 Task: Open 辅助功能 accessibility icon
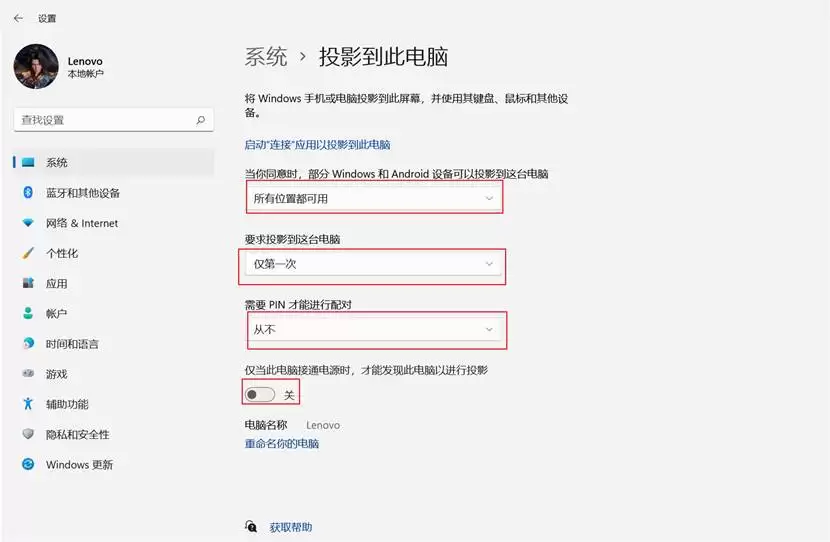point(28,404)
